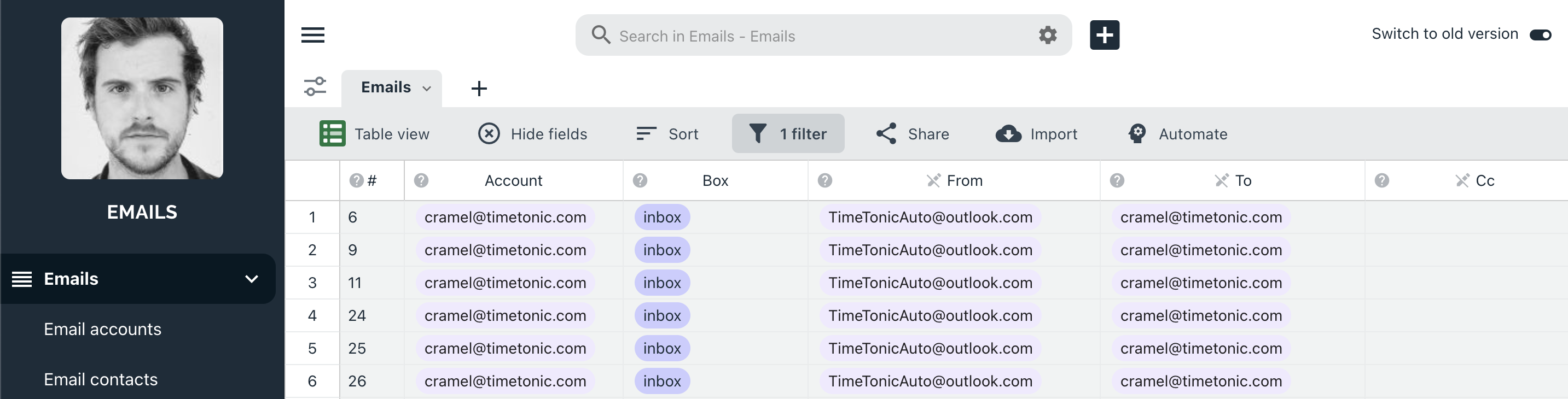
Task: Click the # column header
Action: click(x=372, y=181)
